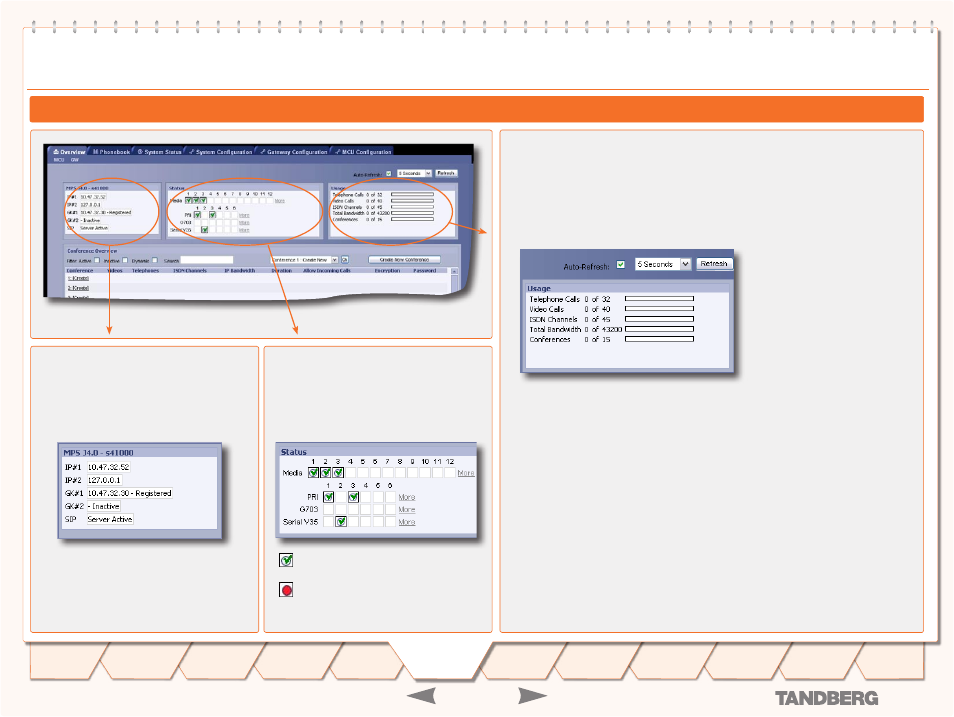Click the go icon beside the Conference dropdown
The image size is (954, 717).
345,260
